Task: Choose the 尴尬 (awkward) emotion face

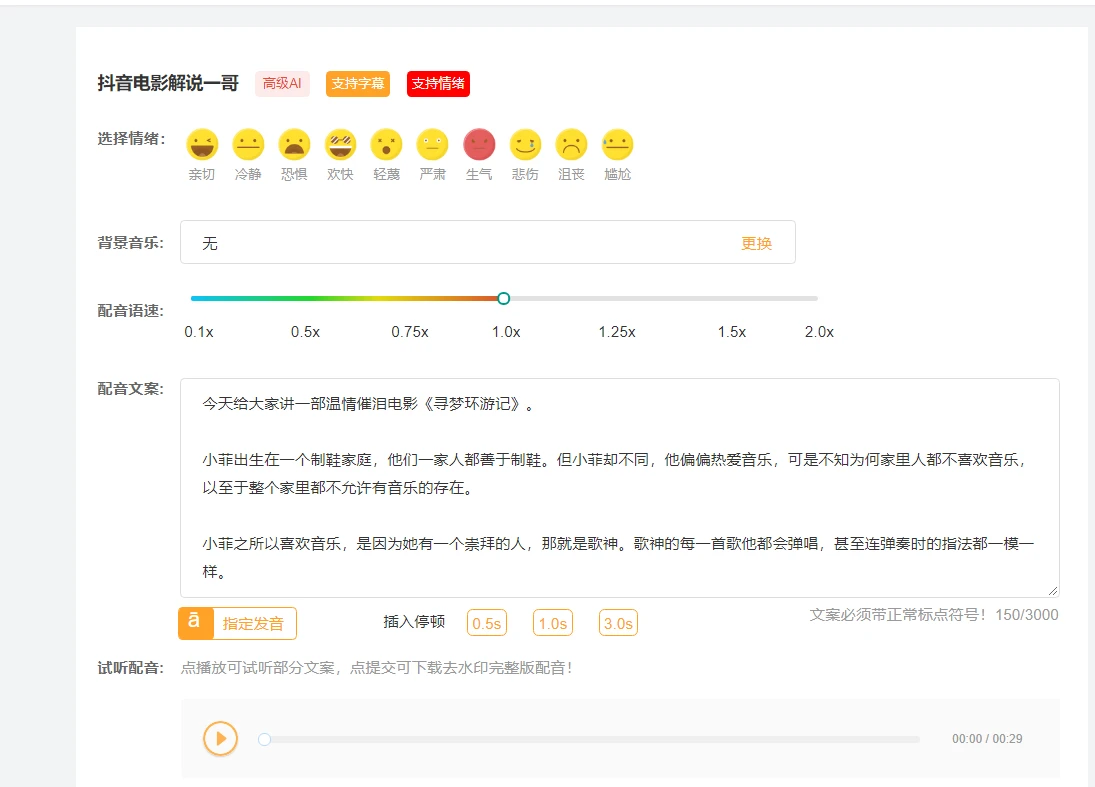Action: point(617,145)
